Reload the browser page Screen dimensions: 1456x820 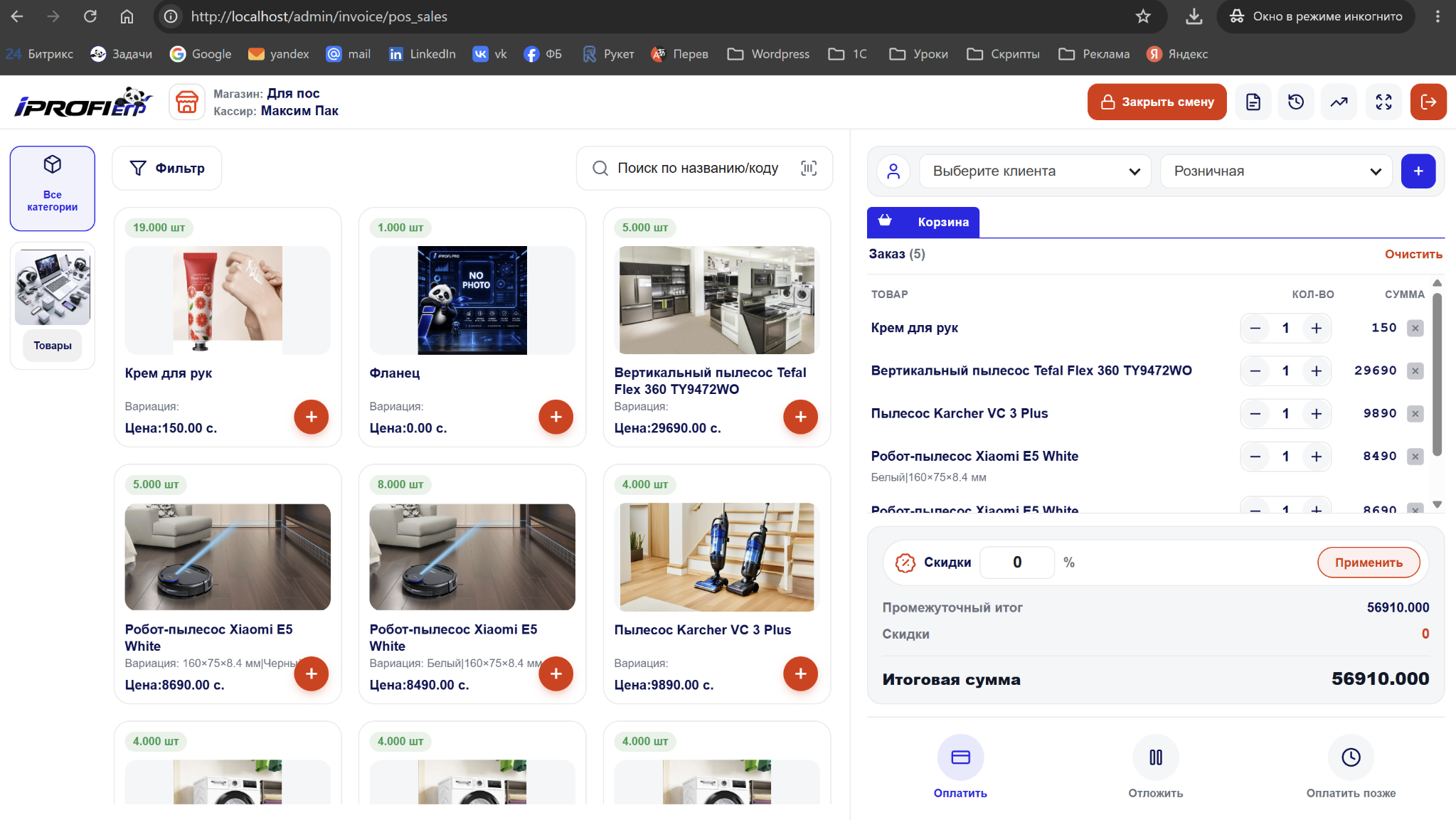90,16
